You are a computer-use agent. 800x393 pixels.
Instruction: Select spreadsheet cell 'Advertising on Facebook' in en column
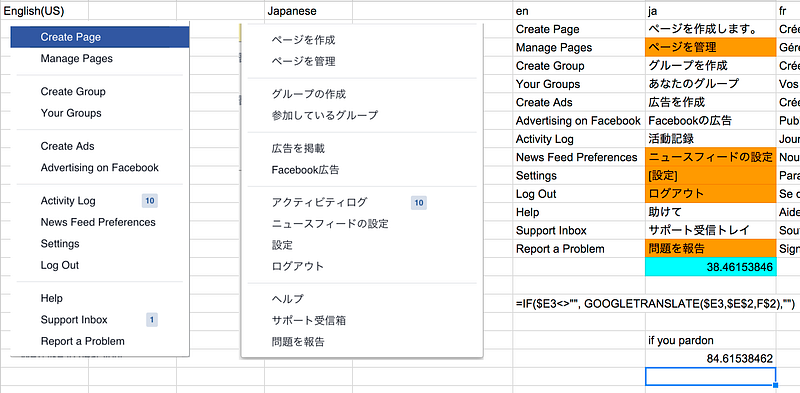pos(579,121)
